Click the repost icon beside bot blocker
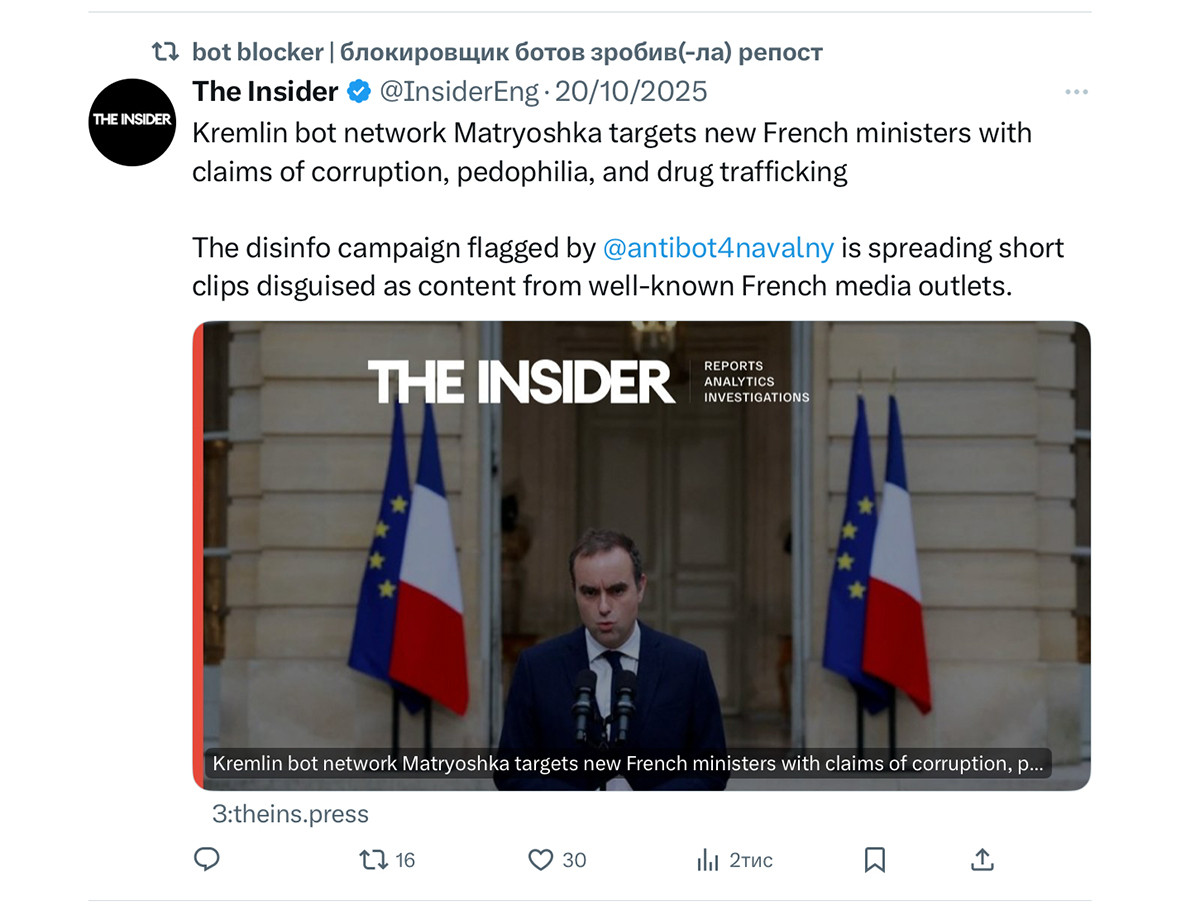The width and height of the screenshot is (1200, 915). click(165, 52)
